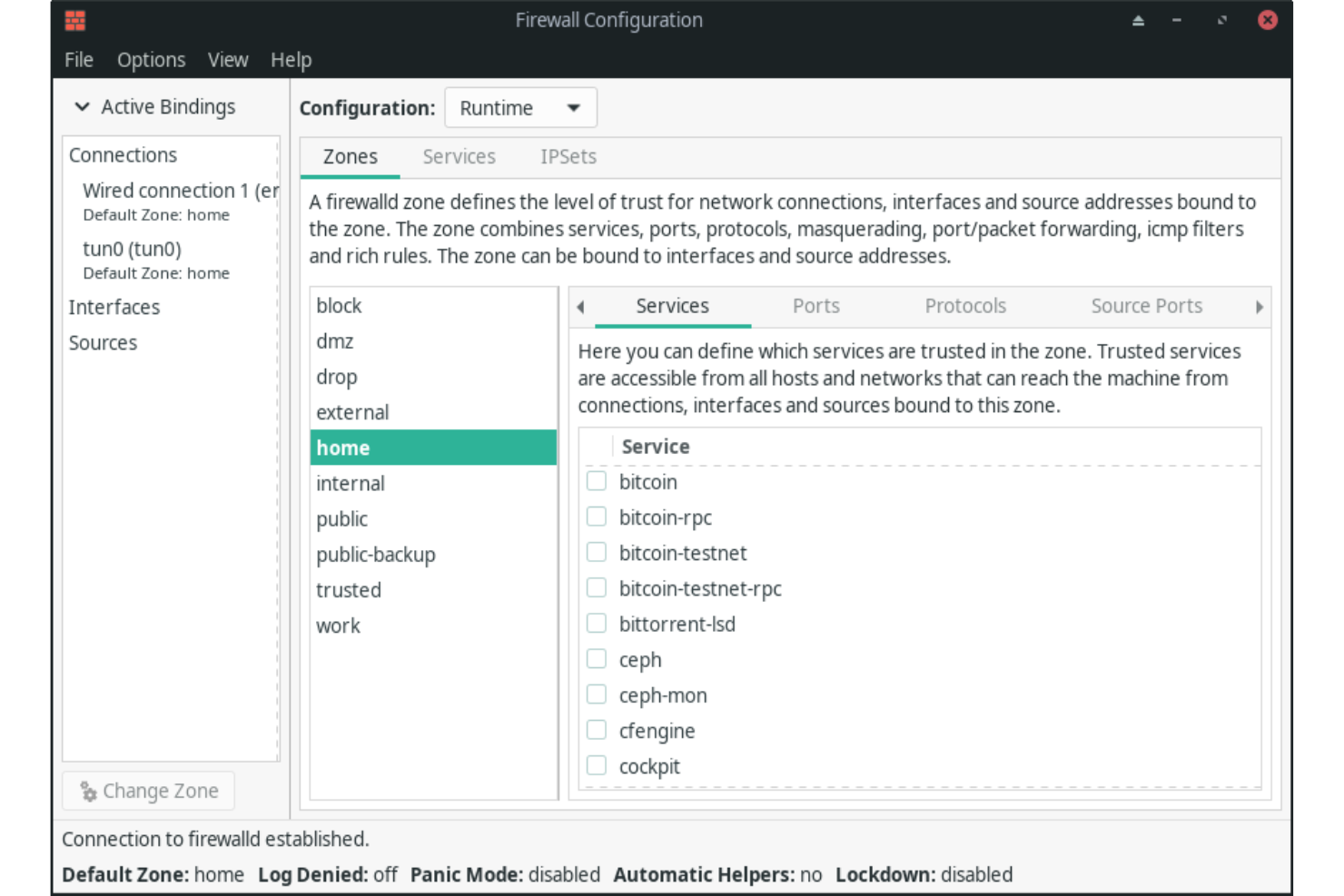Select the dmz zone
The image size is (1344, 896).
pos(433,341)
